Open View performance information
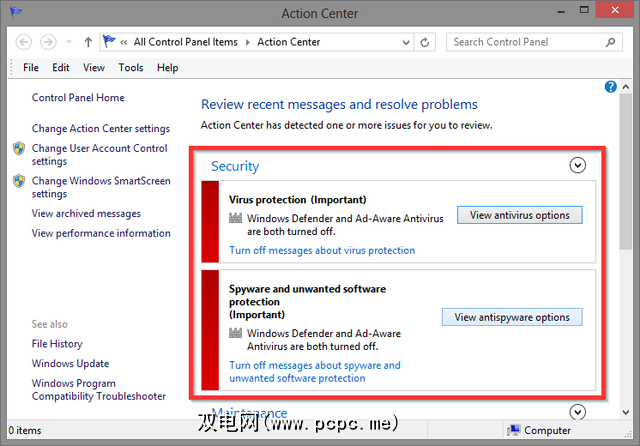Image resolution: width=640 pixels, height=446 pixels. pos(101,233)
